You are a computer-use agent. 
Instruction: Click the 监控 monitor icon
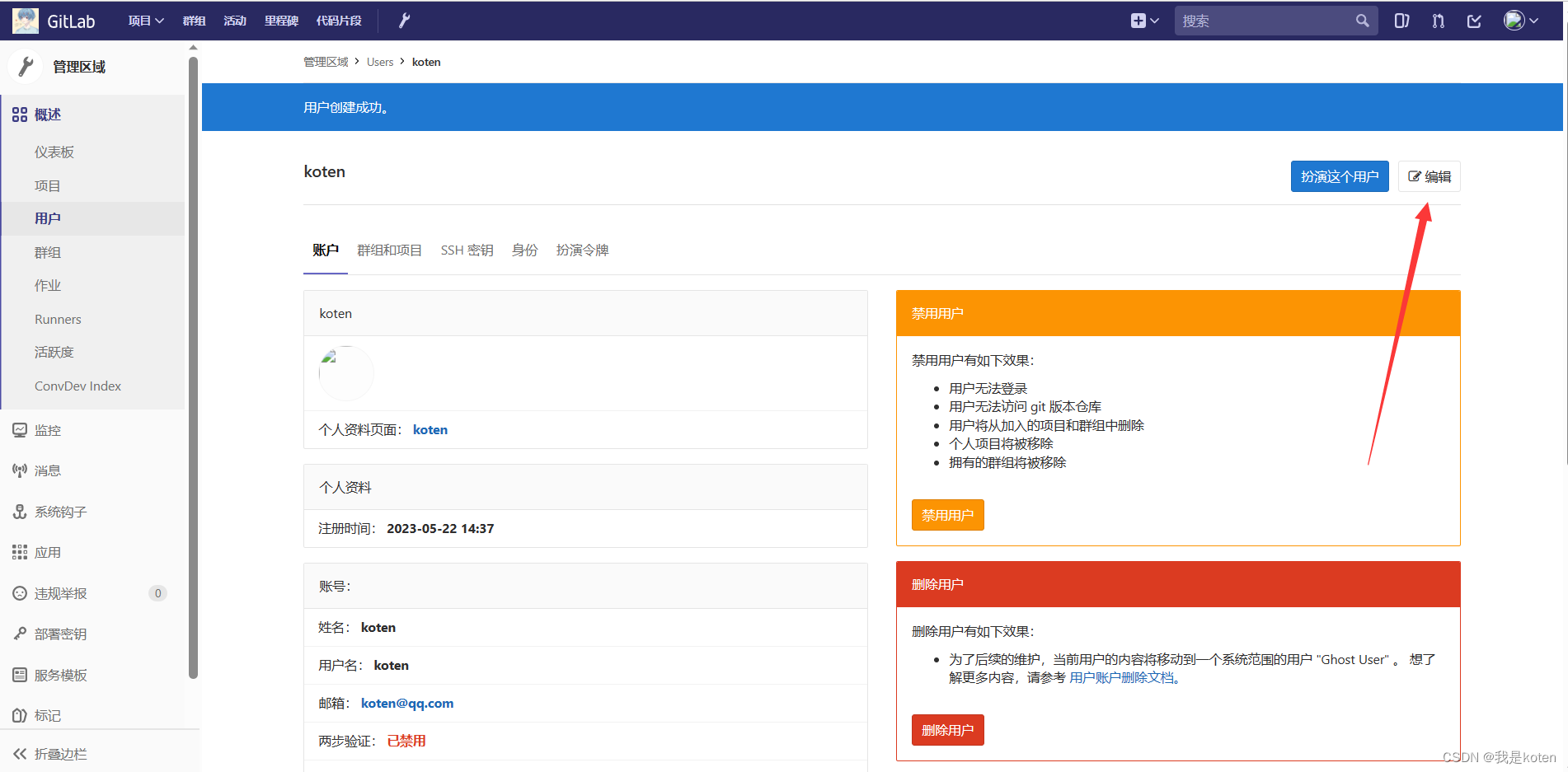20,430
